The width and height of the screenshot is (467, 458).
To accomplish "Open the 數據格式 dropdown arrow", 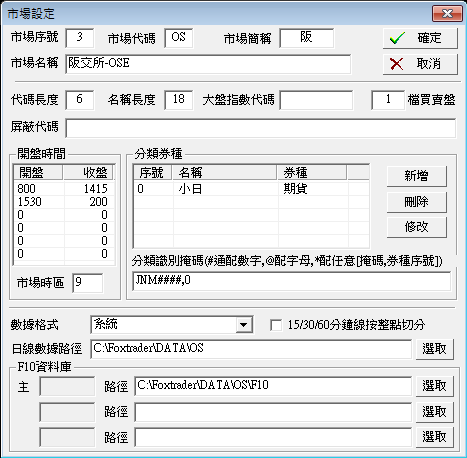I will tap(244, 325).
